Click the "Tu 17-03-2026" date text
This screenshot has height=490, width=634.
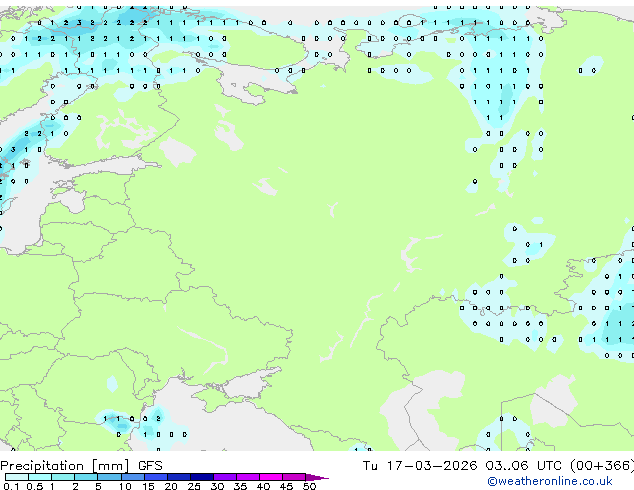pyautogui.click(x=420, y=466)
